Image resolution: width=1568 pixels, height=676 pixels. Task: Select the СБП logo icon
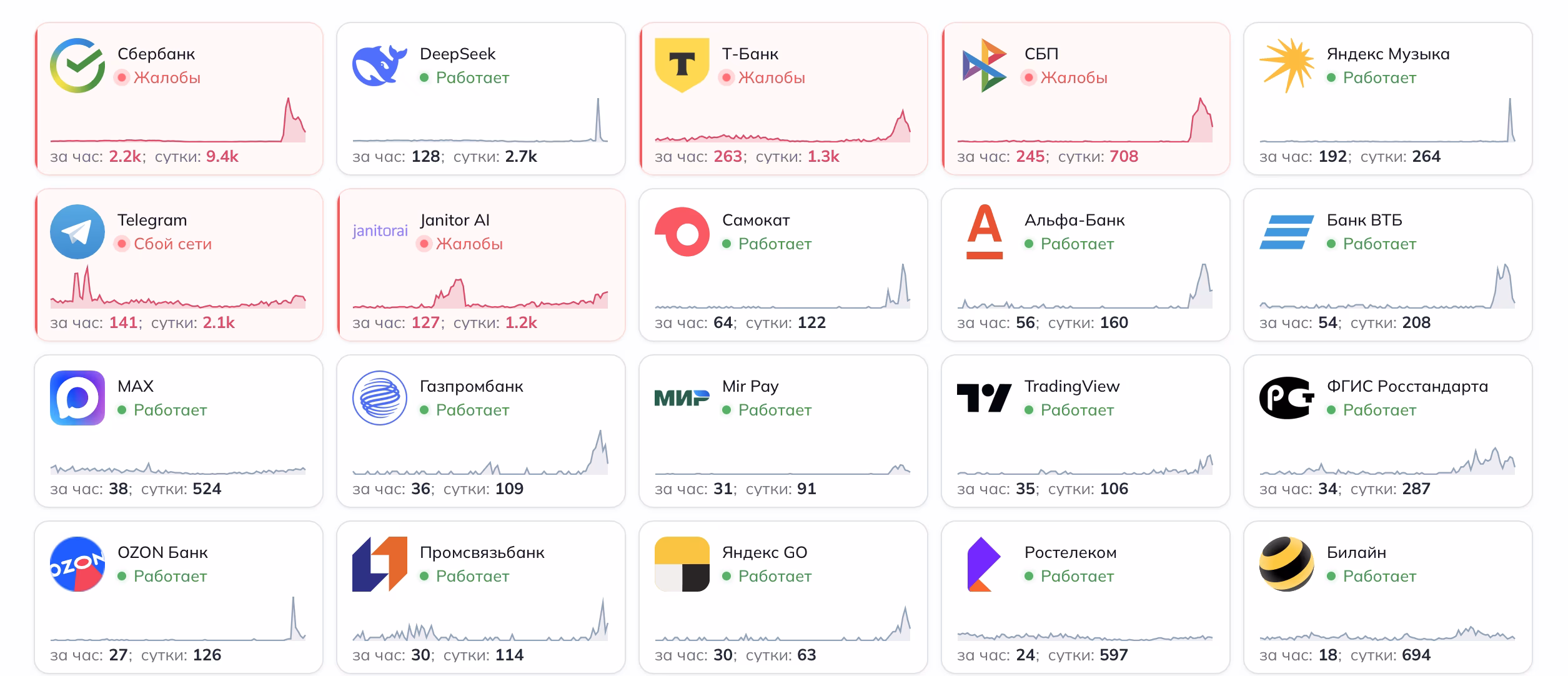pos(985,63)
